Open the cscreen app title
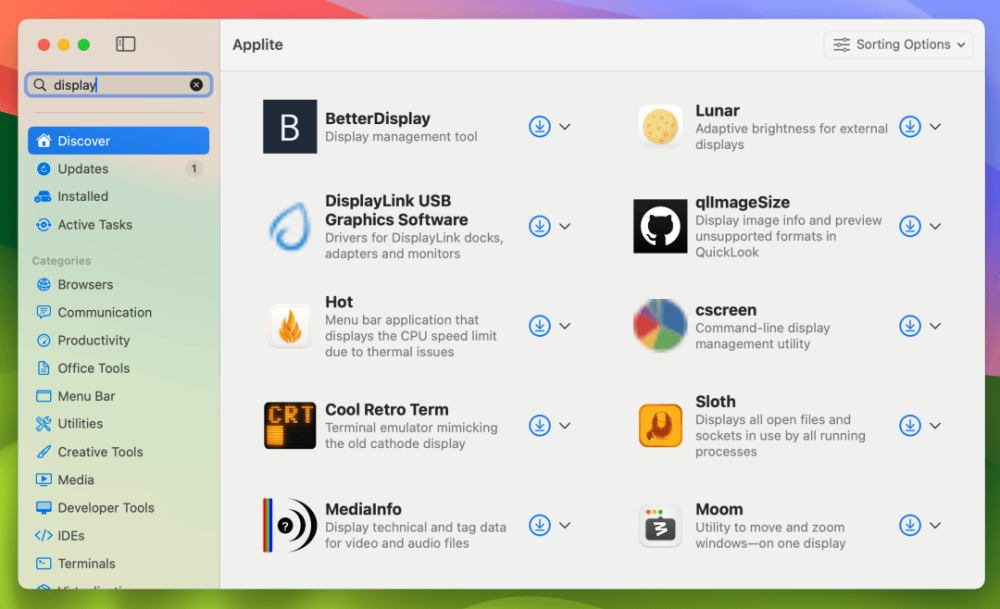The height and width of the screenshot is (609, 1000). (726, 310)
